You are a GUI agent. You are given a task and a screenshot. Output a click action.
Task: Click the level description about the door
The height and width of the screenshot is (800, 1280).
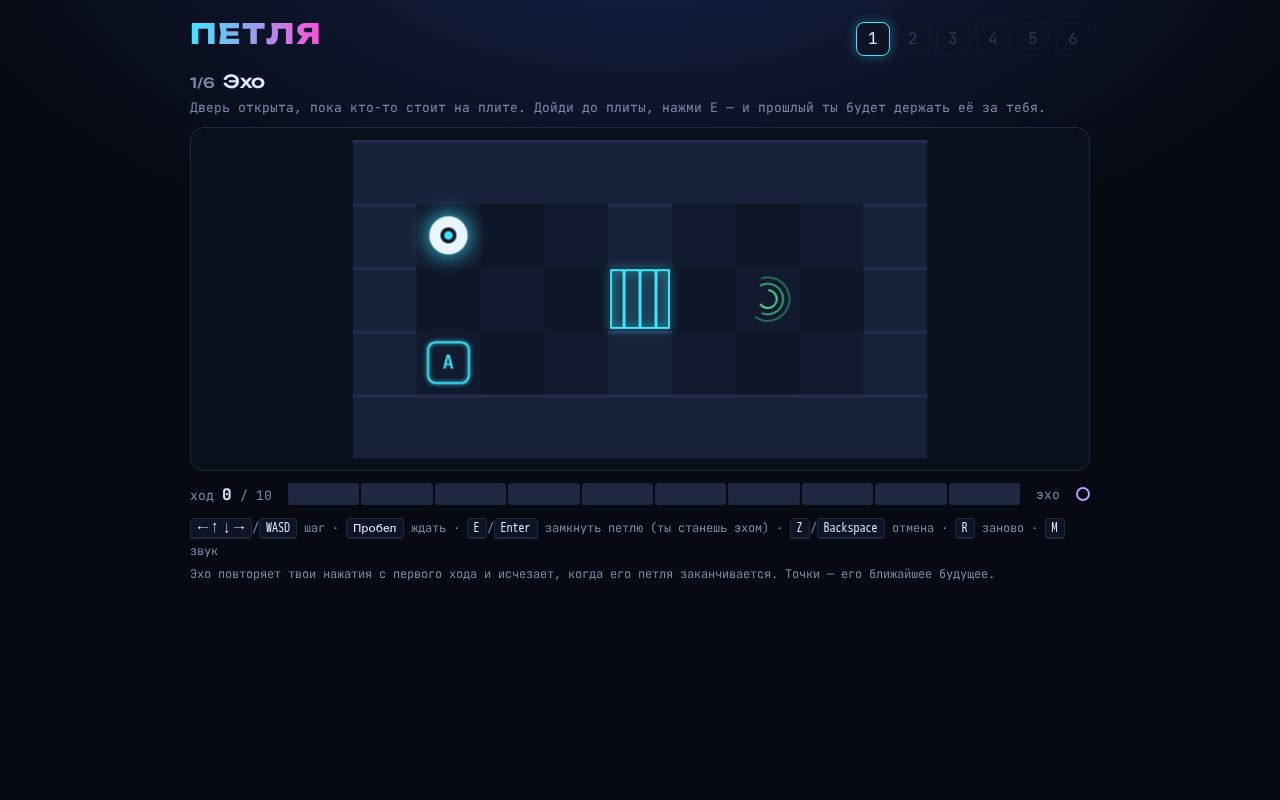click(x=617, y=107)
